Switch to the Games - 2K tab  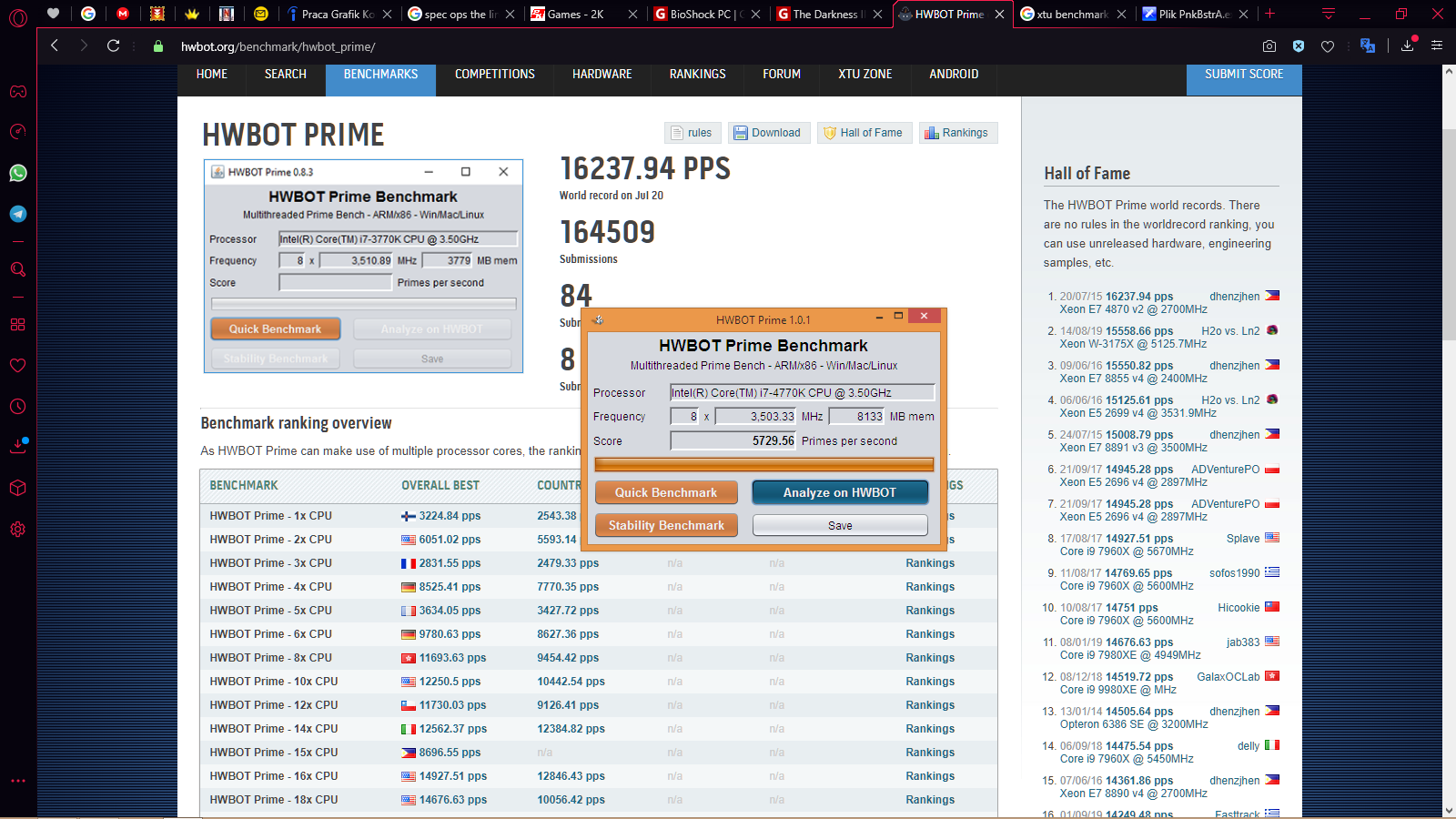tap(582, 14)
